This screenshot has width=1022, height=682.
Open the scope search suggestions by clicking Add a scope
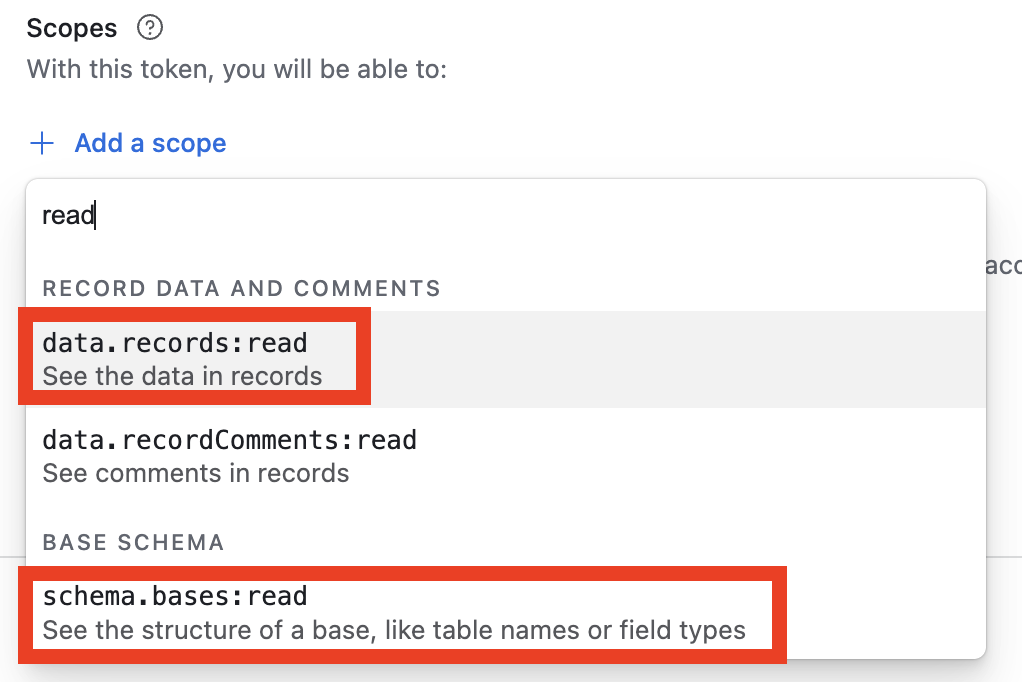[150, 143]
